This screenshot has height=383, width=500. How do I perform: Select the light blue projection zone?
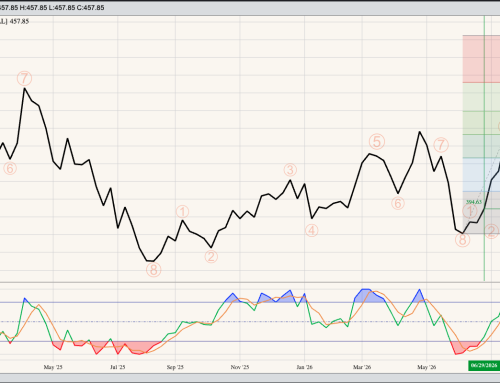tap(481, 175)
